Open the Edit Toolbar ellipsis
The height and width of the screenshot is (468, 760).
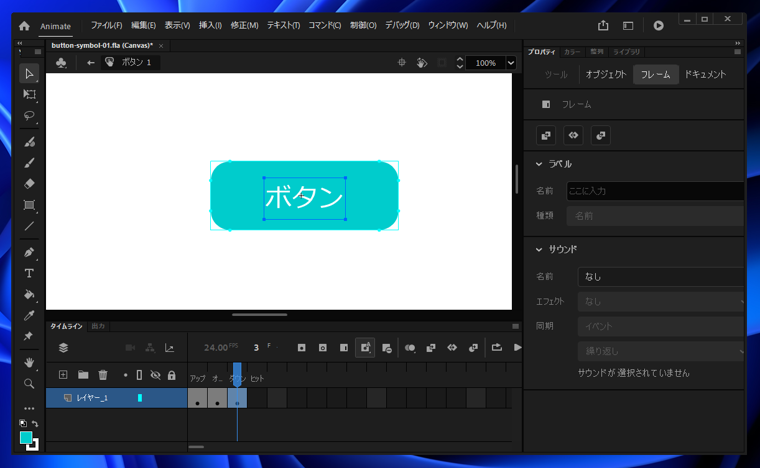(x=29, y=408)
